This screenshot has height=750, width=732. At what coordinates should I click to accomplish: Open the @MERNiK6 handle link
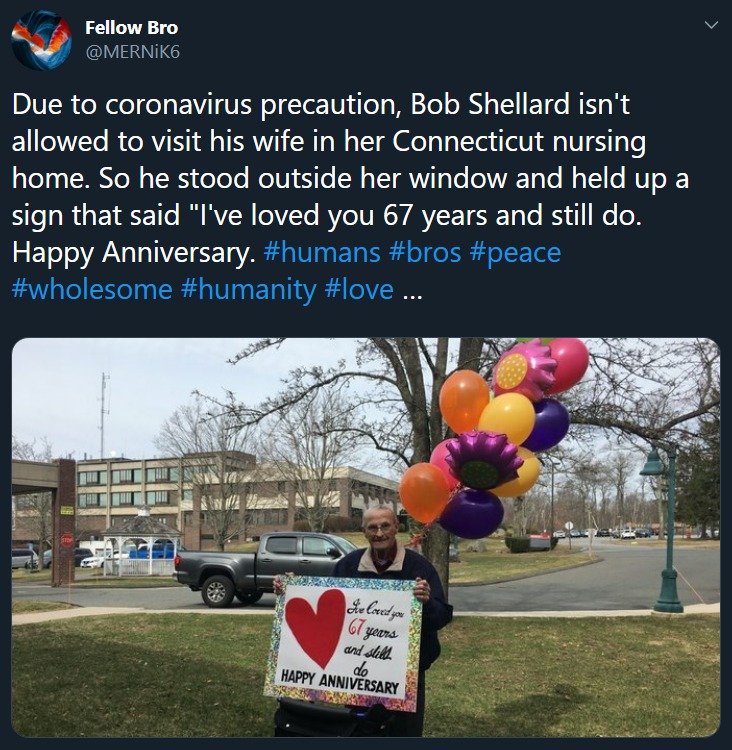pos(133,52)
